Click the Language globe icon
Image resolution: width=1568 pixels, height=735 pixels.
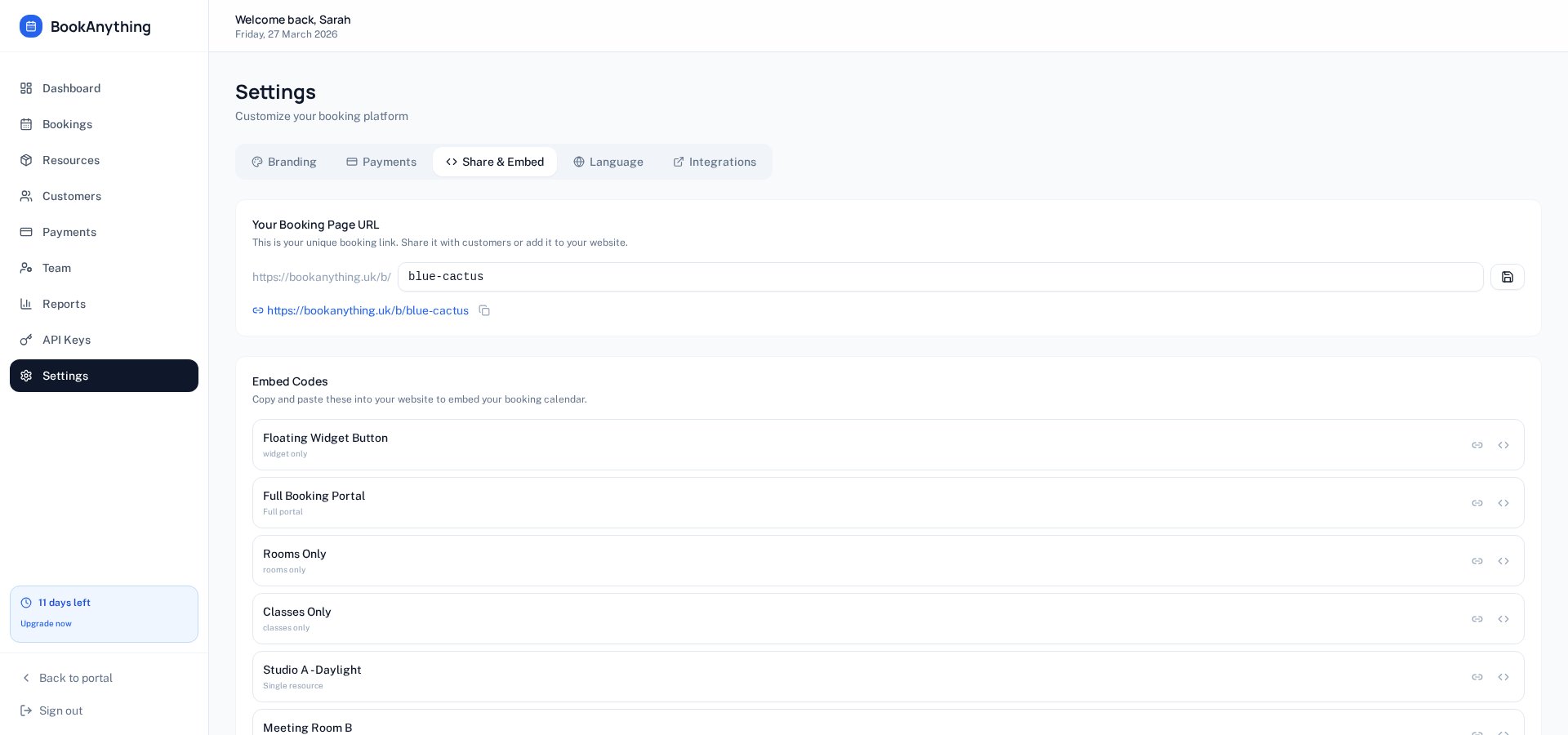coord(579,162)
